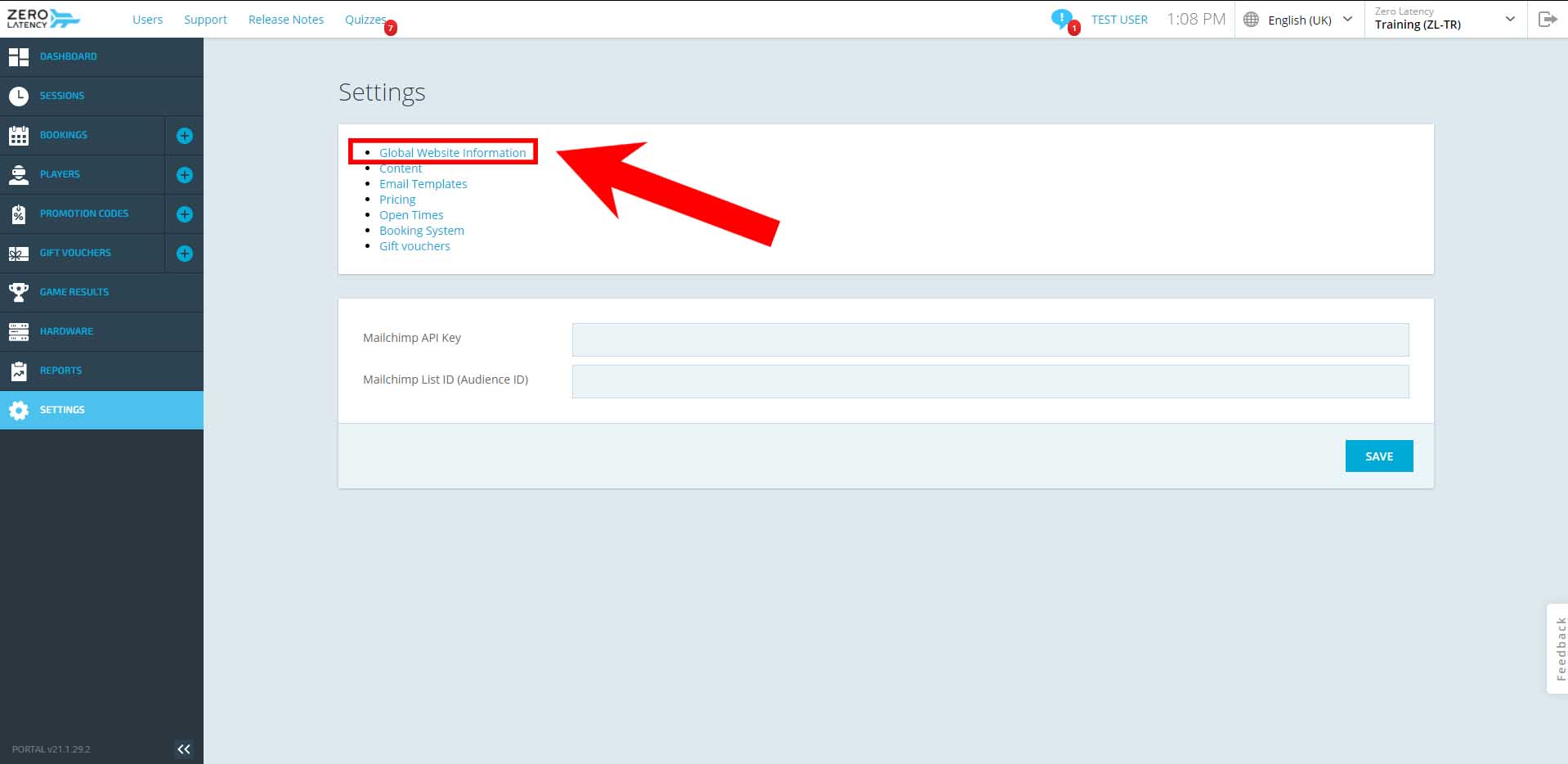Add a new player with plus icon

pos(185,175)
